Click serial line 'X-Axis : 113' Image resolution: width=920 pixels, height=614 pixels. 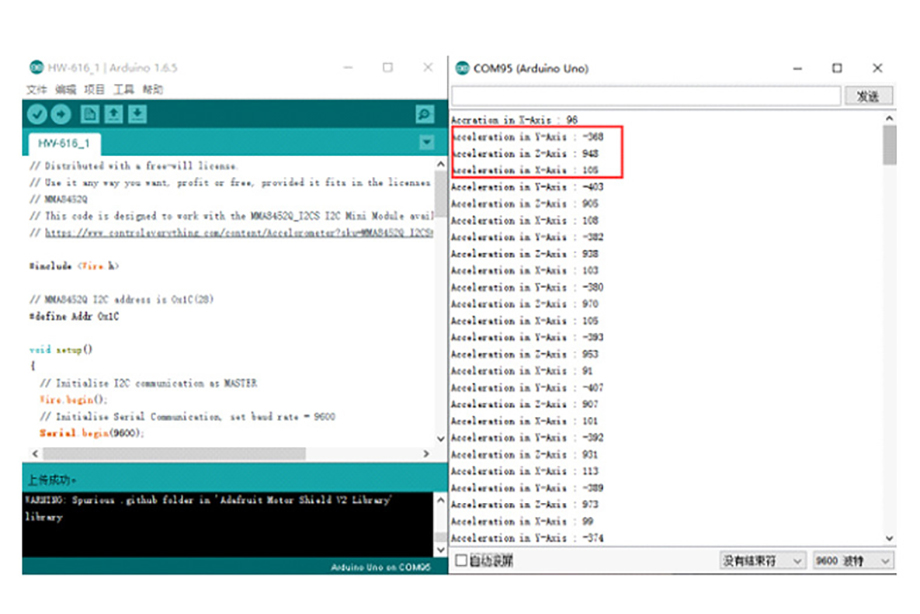(525, 471)
